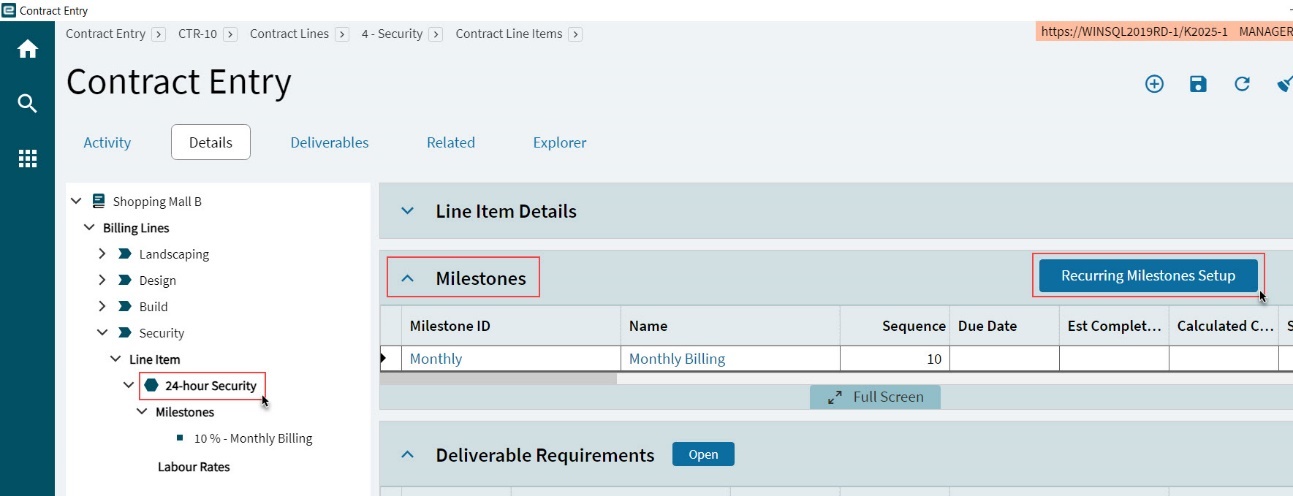The height and width of the screenshot is (496, 1293).
Task: Select the Details tab
Action: (211, 142)
